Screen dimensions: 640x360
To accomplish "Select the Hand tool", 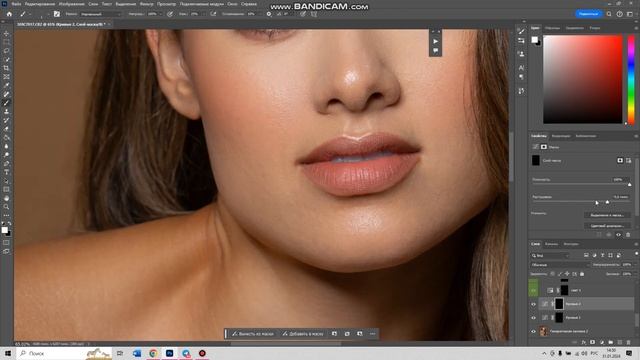I will pos(6,198).
